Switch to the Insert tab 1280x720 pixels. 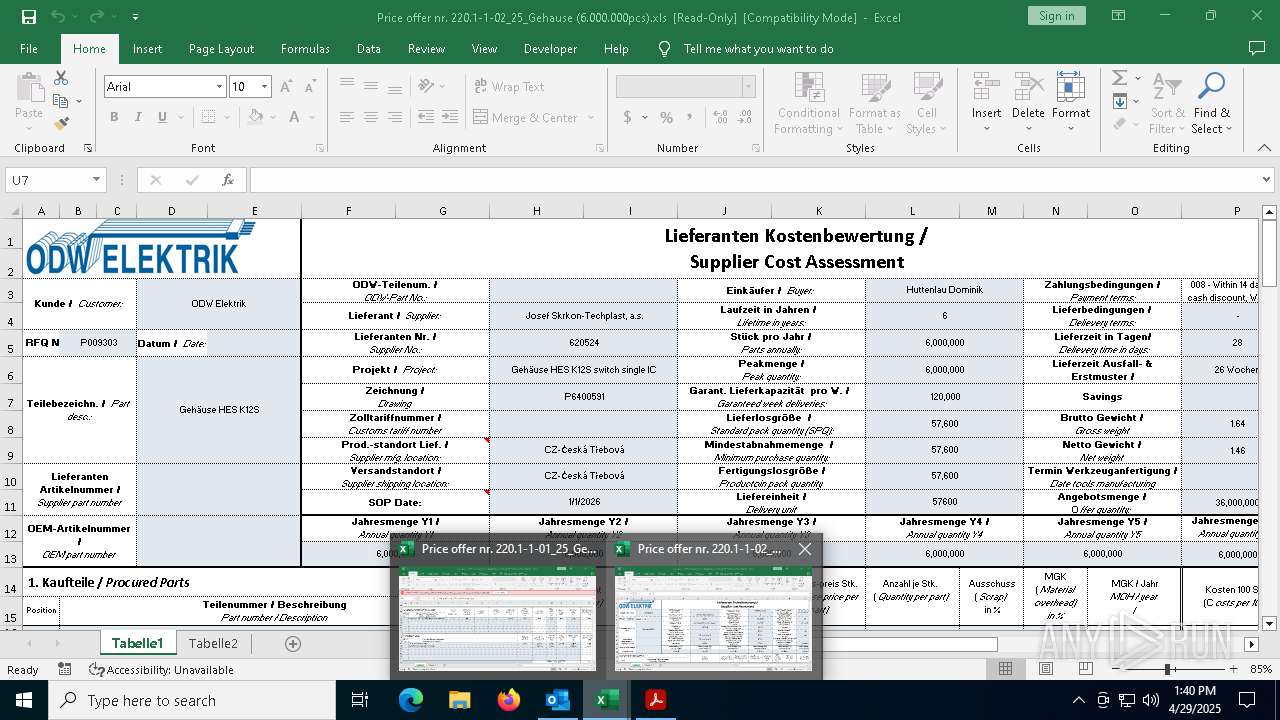(147, 49)
